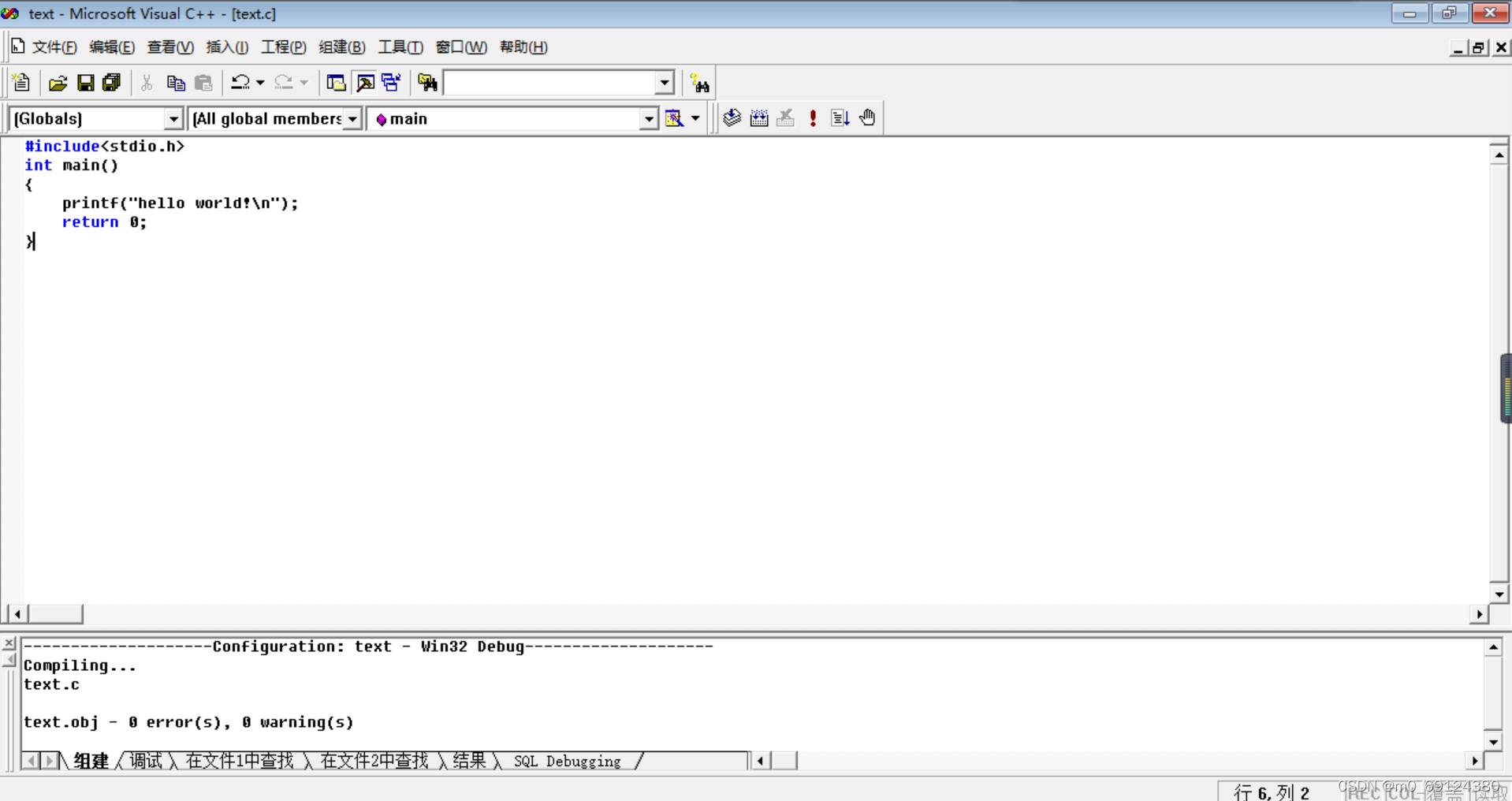This screenshot has height=801, width=1512.
Task: Switch to the 结果 output tab
Action: coord(469,761)
